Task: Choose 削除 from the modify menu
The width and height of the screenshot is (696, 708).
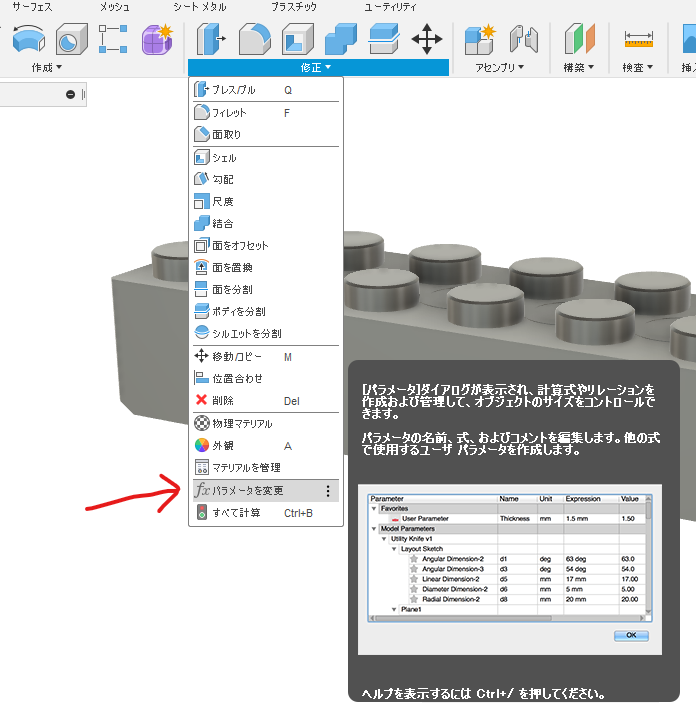Action: pyautogui.click(x=222, y=400)
